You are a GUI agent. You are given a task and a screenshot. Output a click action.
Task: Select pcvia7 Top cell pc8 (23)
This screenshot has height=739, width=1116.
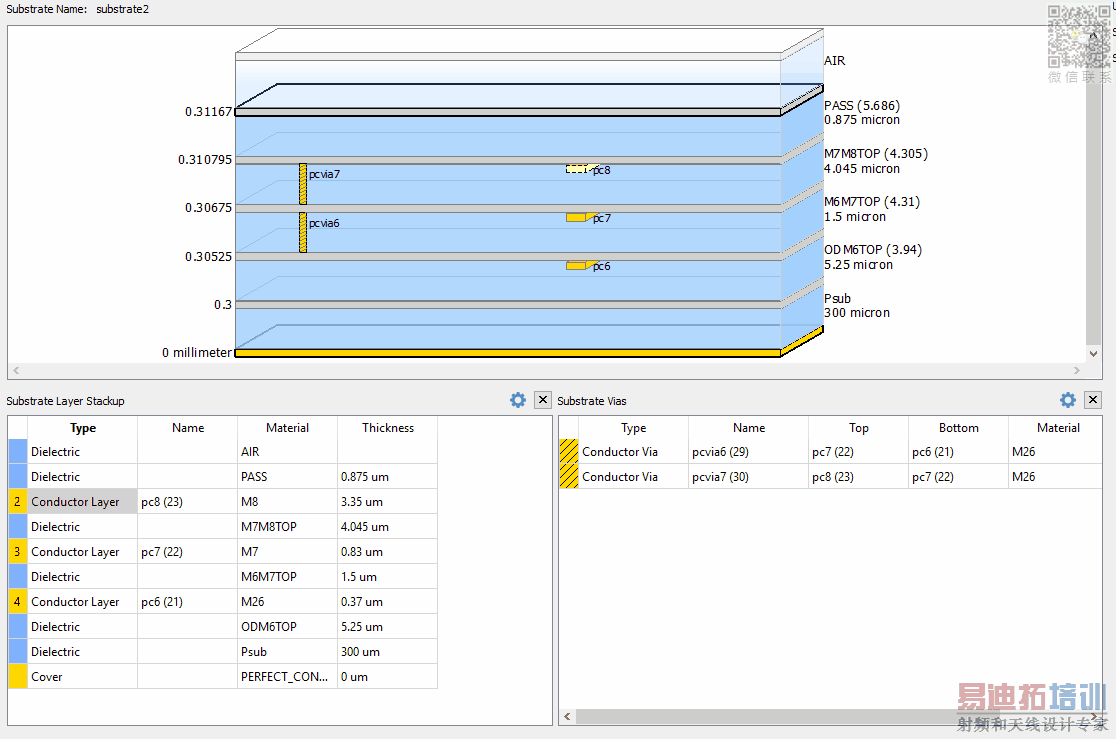(x=858, y=477)
